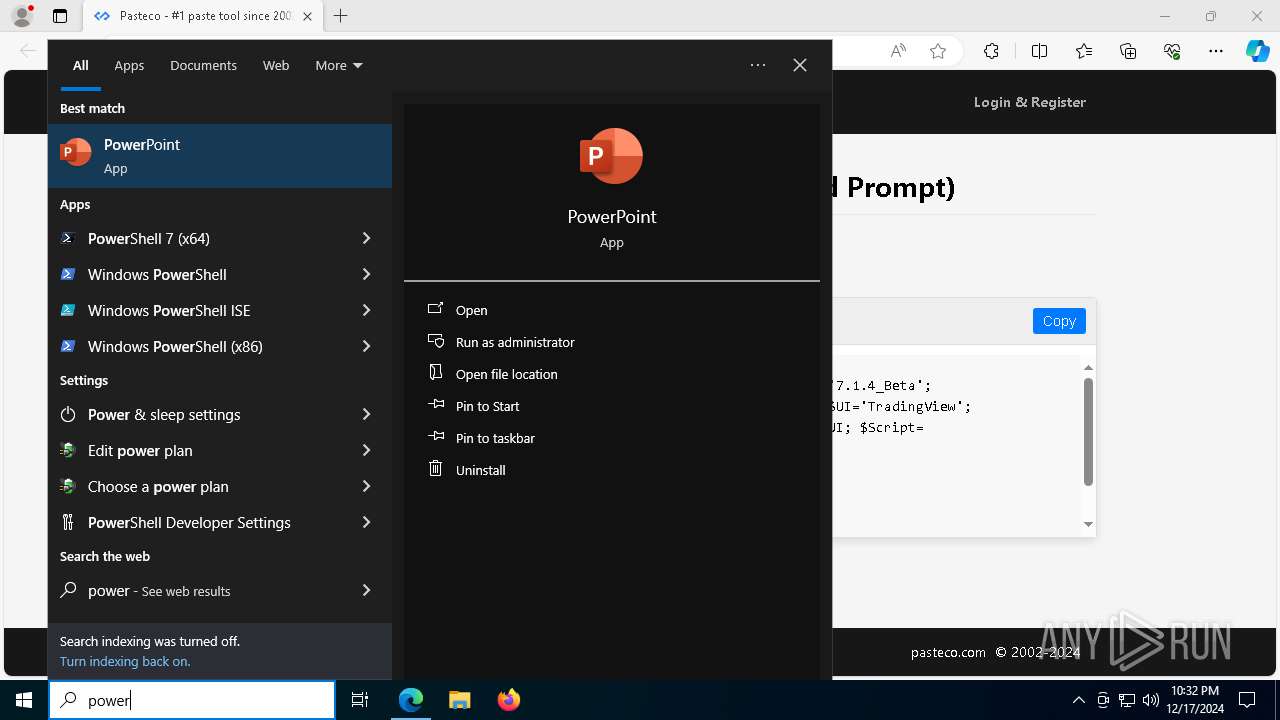Open Windows Start button
1280x720 pixels.
click(24, 700)
